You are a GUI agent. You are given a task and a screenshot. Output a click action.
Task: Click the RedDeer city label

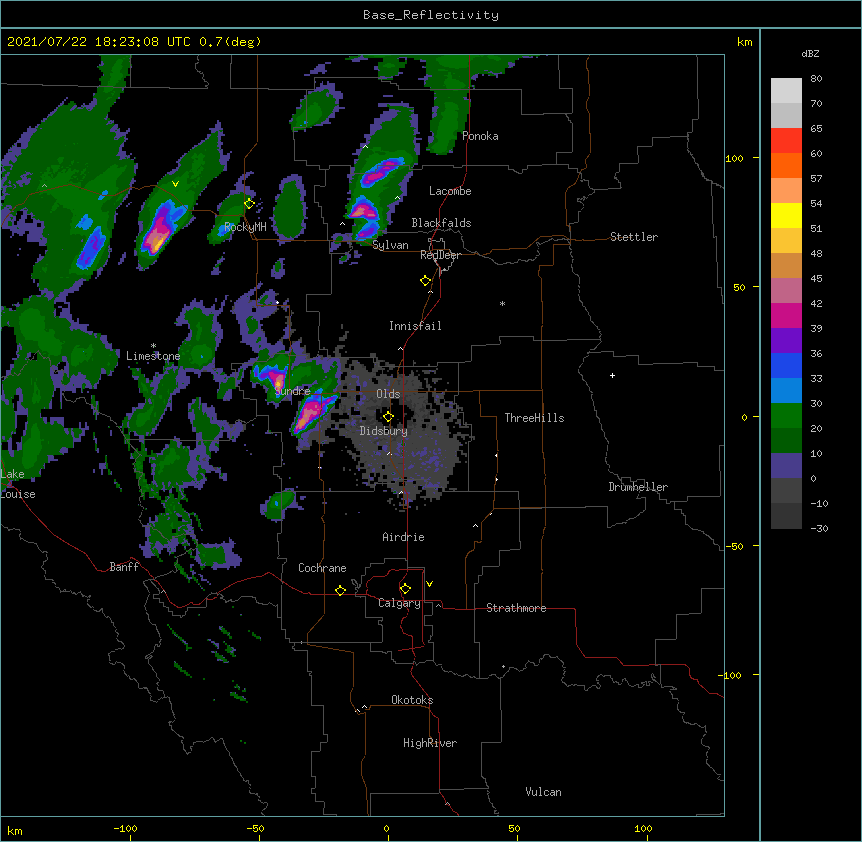click(440, 255)
